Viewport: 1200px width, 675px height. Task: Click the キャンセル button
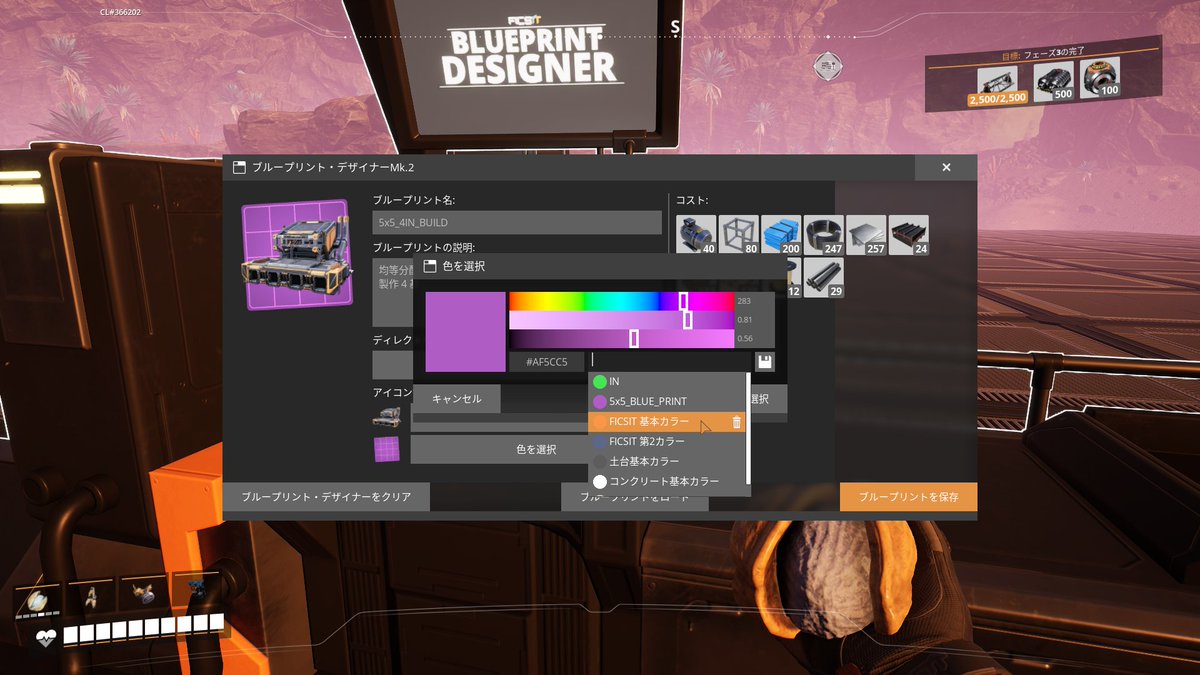456,399
